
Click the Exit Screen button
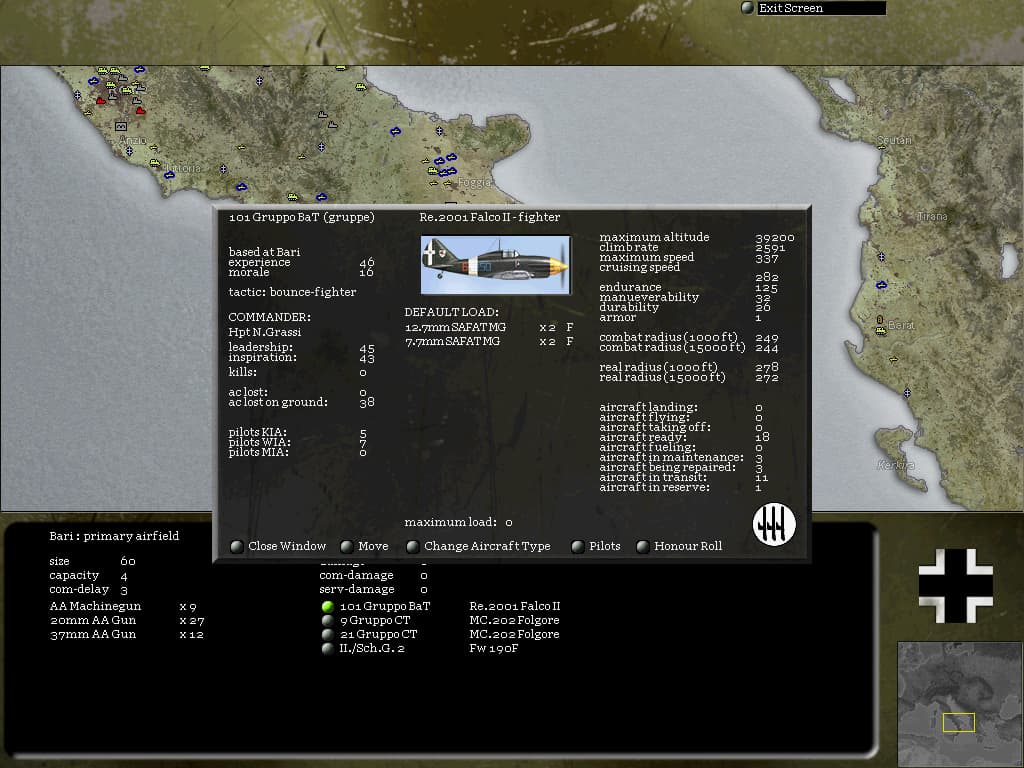[x=813, y=8]
